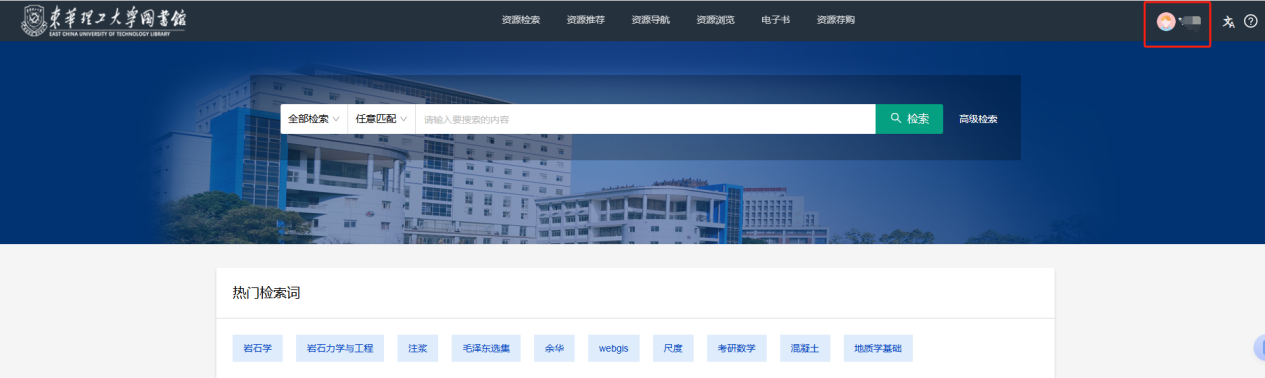The width and height of the screenshot is (1265, 378).
Task: Click the East China University library logo
Action: click(x=103, y=21)
